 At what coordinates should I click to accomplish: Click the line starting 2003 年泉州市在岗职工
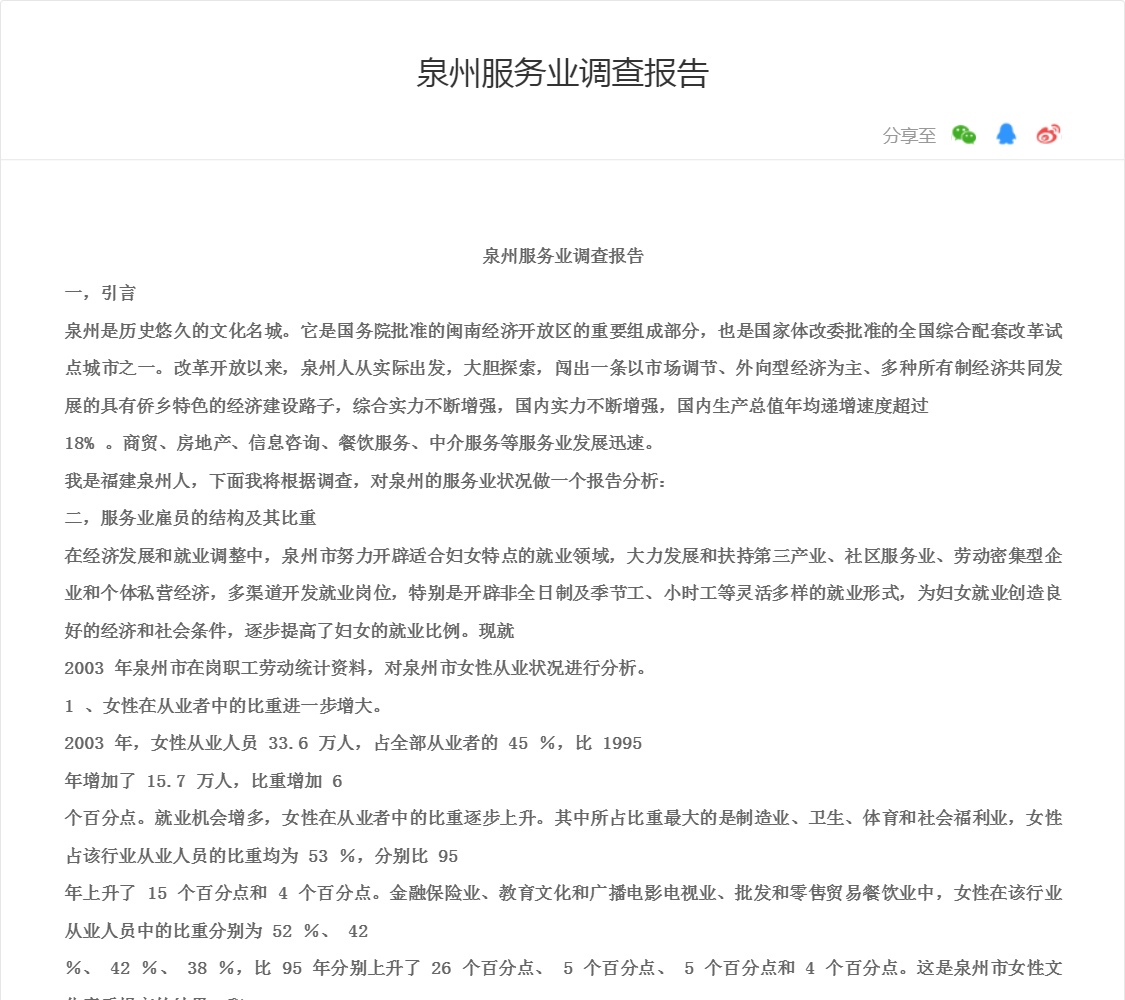[x=357, y=668]
